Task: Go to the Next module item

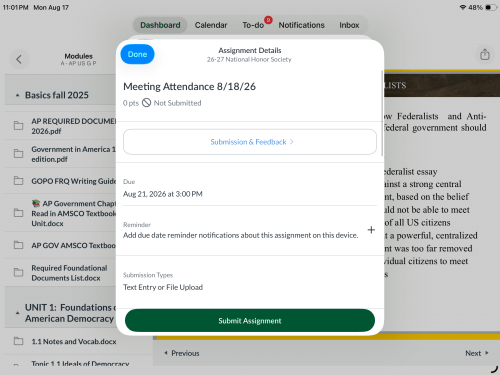Action: pyautogui.click(x=477, y=353)
